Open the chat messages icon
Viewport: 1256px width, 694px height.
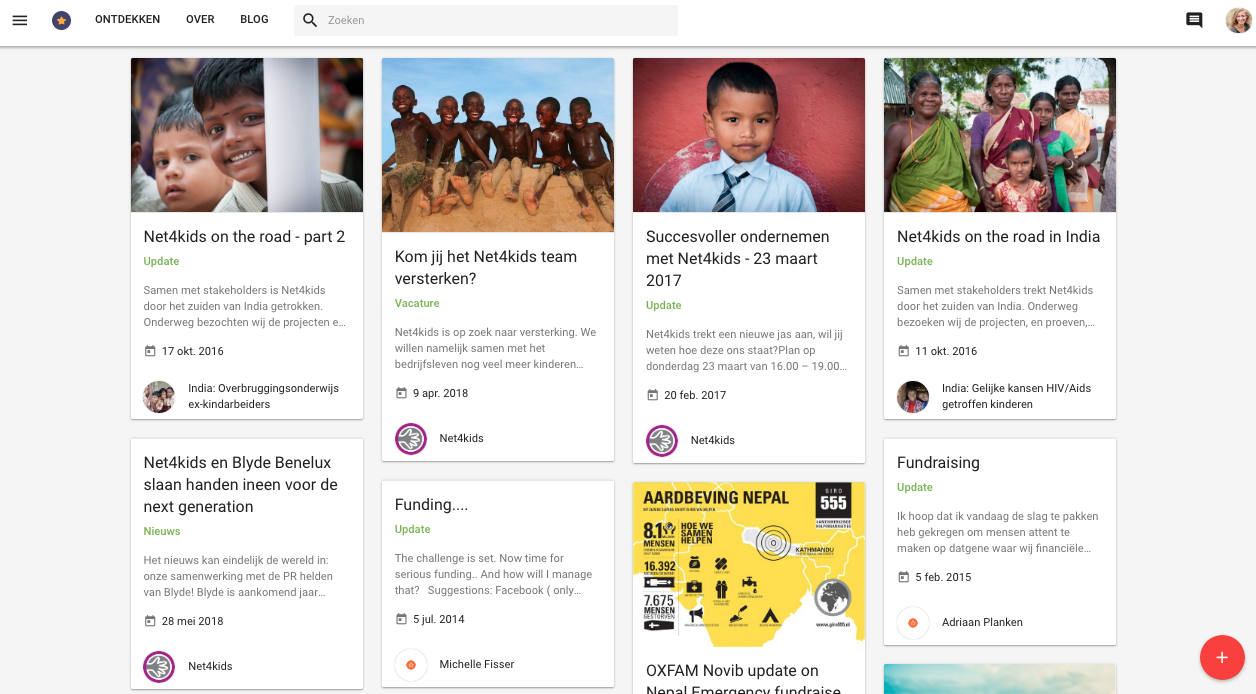click(x=1194, y=20)
